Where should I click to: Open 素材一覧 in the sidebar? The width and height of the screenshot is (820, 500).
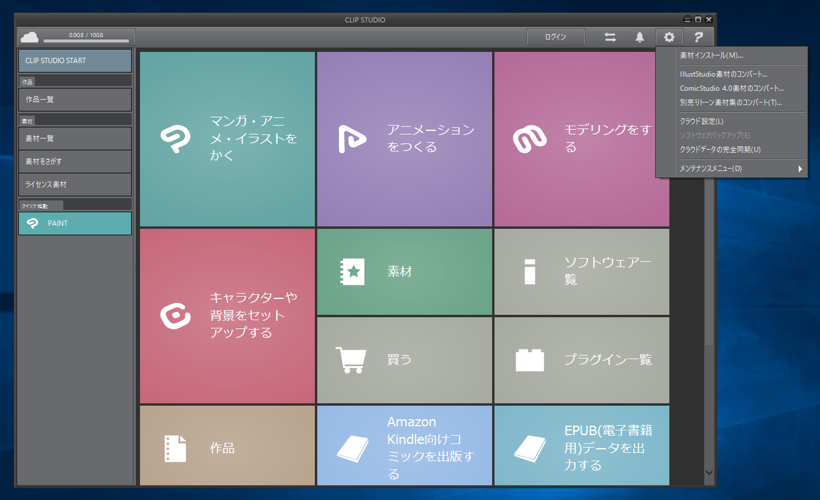(x=75, y=139)
